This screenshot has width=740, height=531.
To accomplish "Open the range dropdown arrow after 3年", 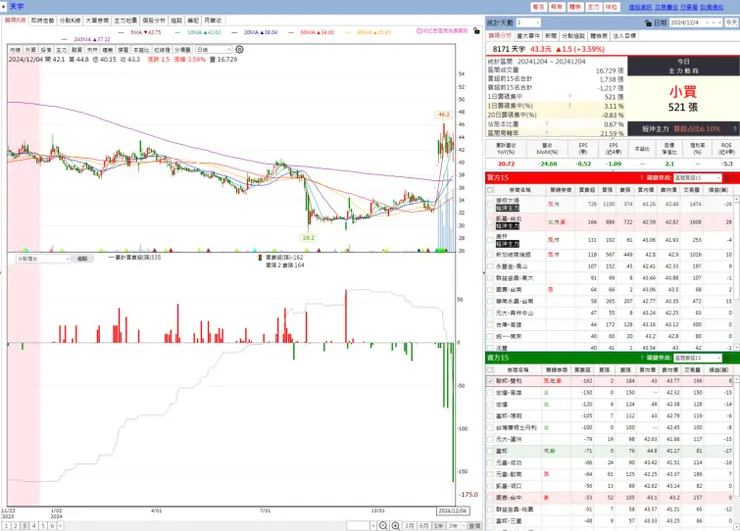I will coord(464,525).
